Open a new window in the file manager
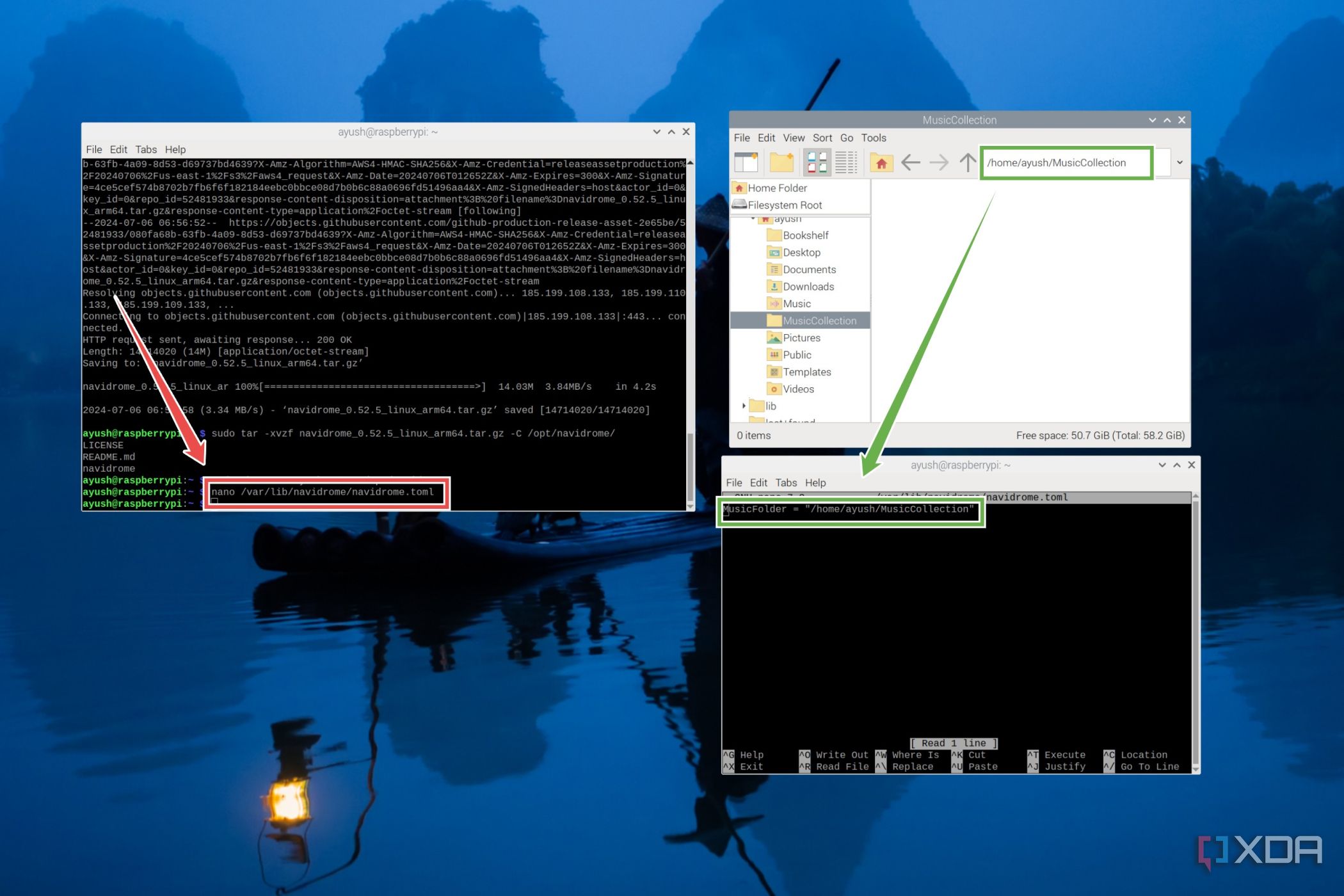Viewport: 1344px width, 896px height. coord(746,163)
